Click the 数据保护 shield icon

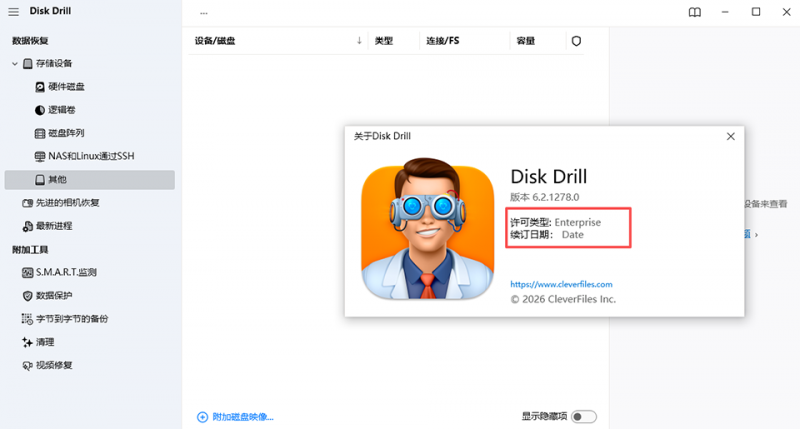(x=28, y=296)
